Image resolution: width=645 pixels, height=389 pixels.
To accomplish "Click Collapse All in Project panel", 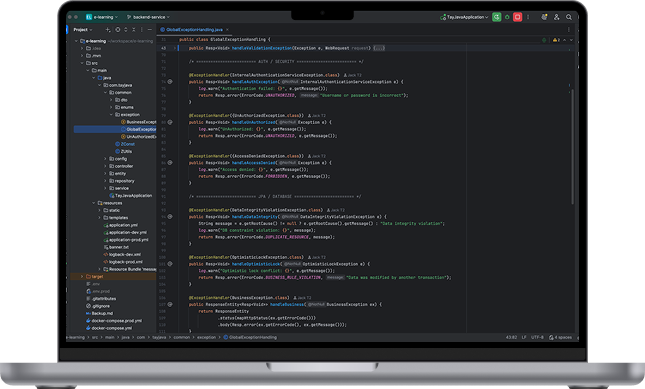I will click(x=134, y=30).
